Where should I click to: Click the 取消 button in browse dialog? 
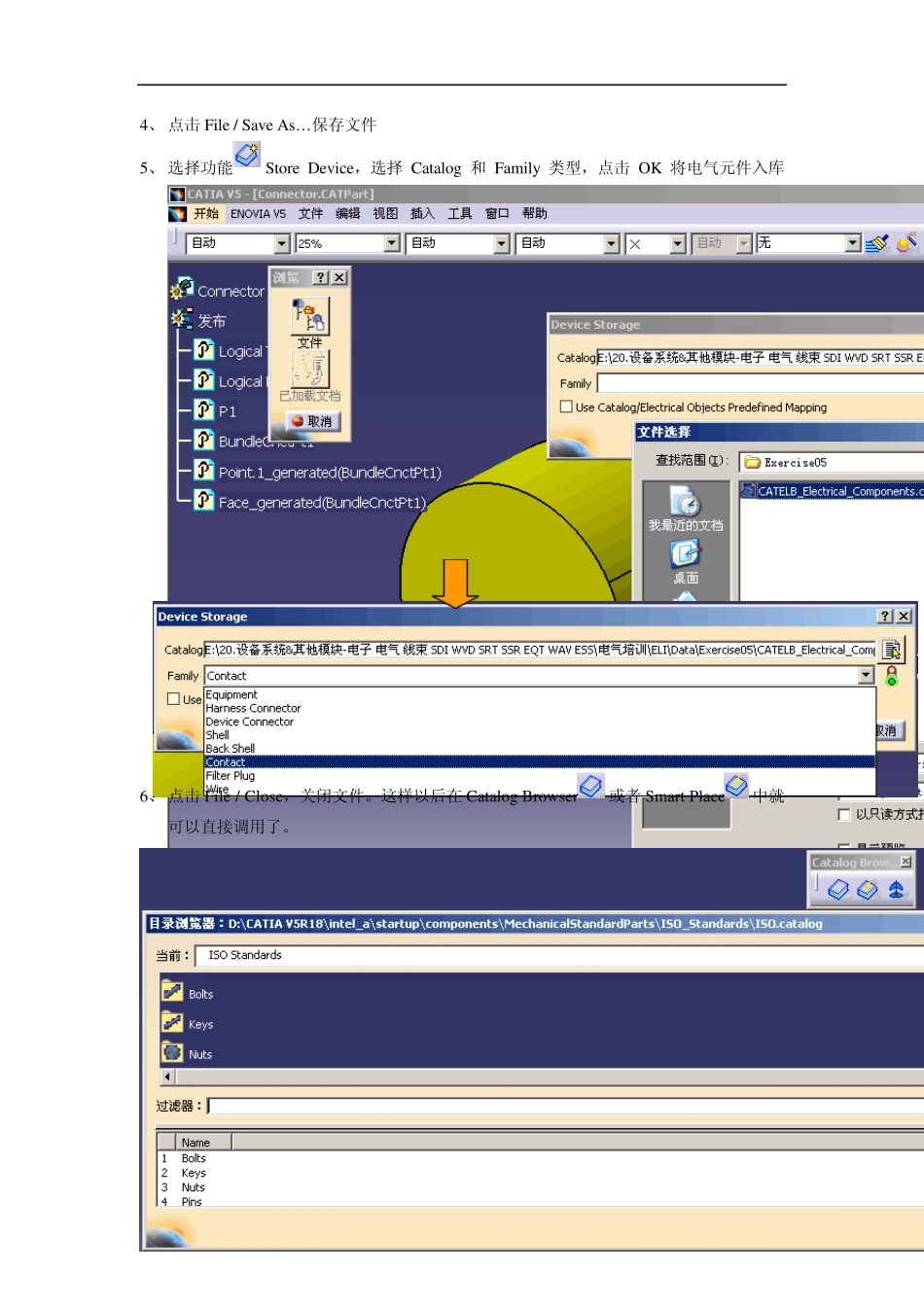313,421
